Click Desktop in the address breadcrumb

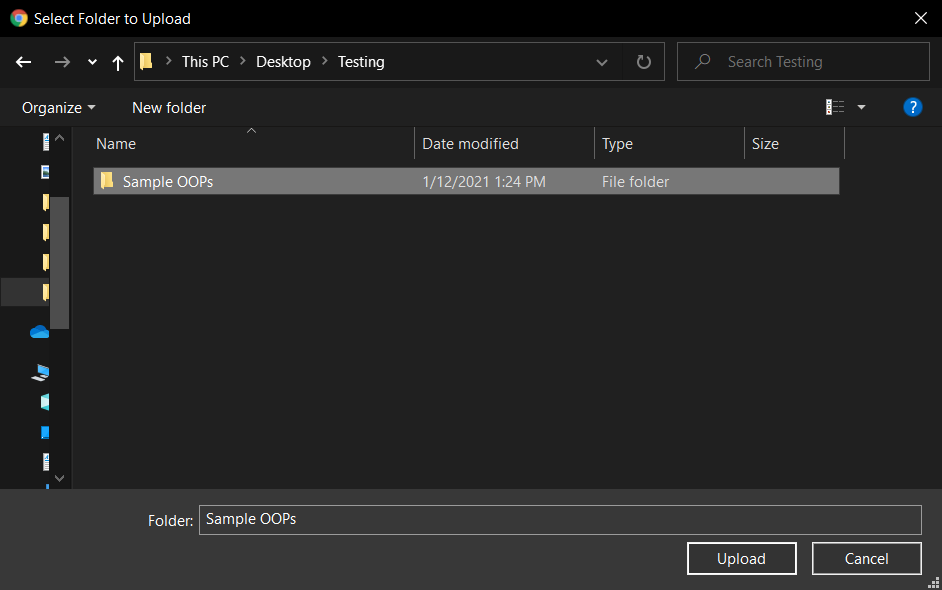pos(283,62)
